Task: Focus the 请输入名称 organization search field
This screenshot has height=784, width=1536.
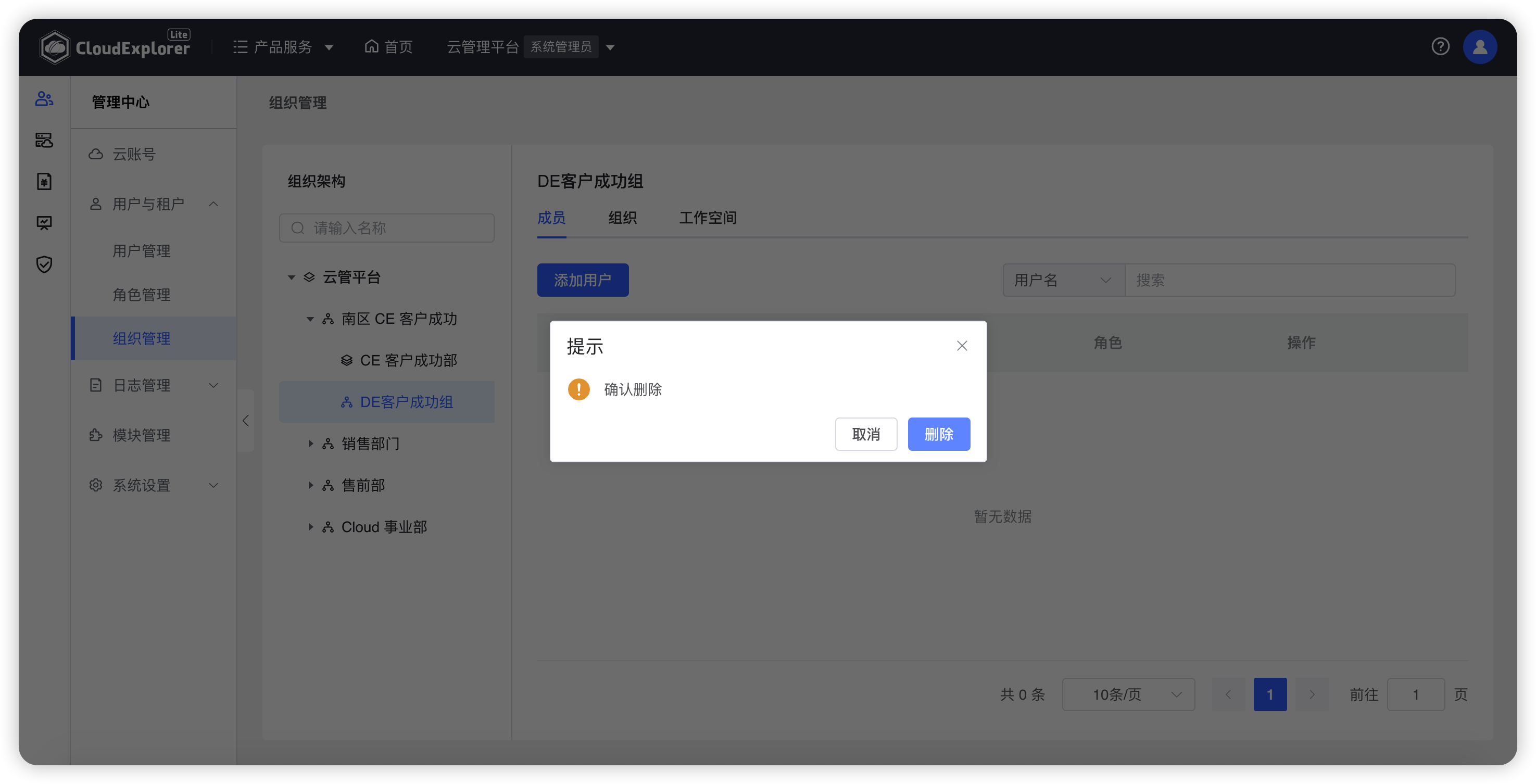Action: point(386,227)
